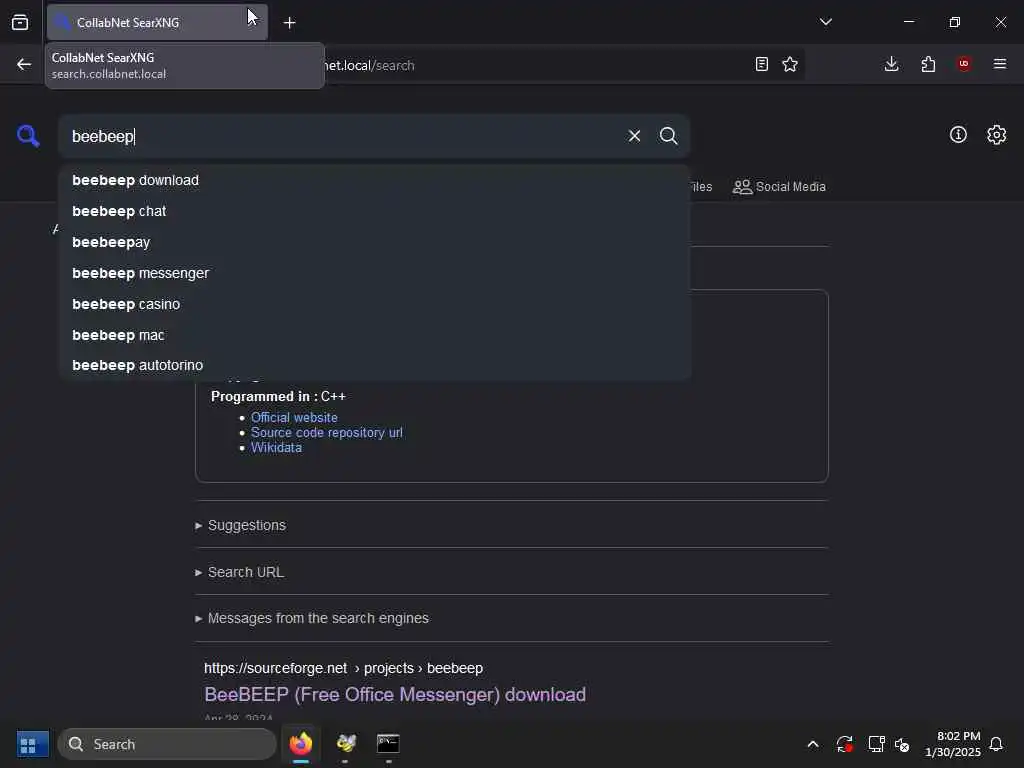Toggle Reader view icon in address bar
Viewport: 1024px width, 768px height.
pos(761,64)
